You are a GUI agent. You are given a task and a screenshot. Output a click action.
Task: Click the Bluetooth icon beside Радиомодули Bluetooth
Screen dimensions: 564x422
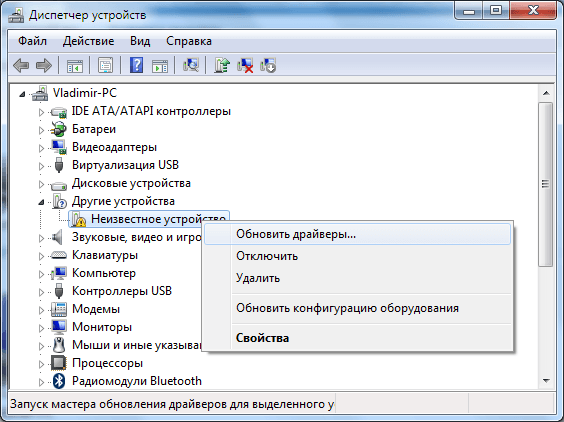[x=59, y=381]
